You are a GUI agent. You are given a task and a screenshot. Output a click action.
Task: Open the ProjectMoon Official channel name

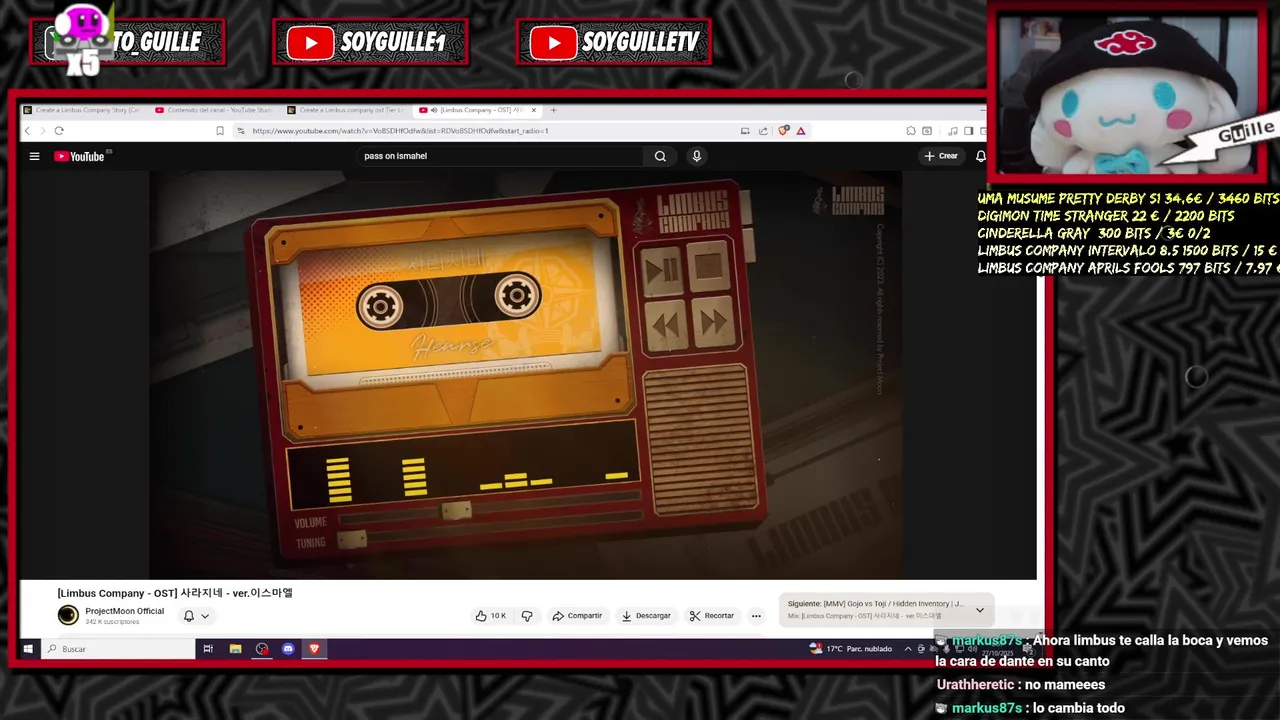click(x=124, y=611)
